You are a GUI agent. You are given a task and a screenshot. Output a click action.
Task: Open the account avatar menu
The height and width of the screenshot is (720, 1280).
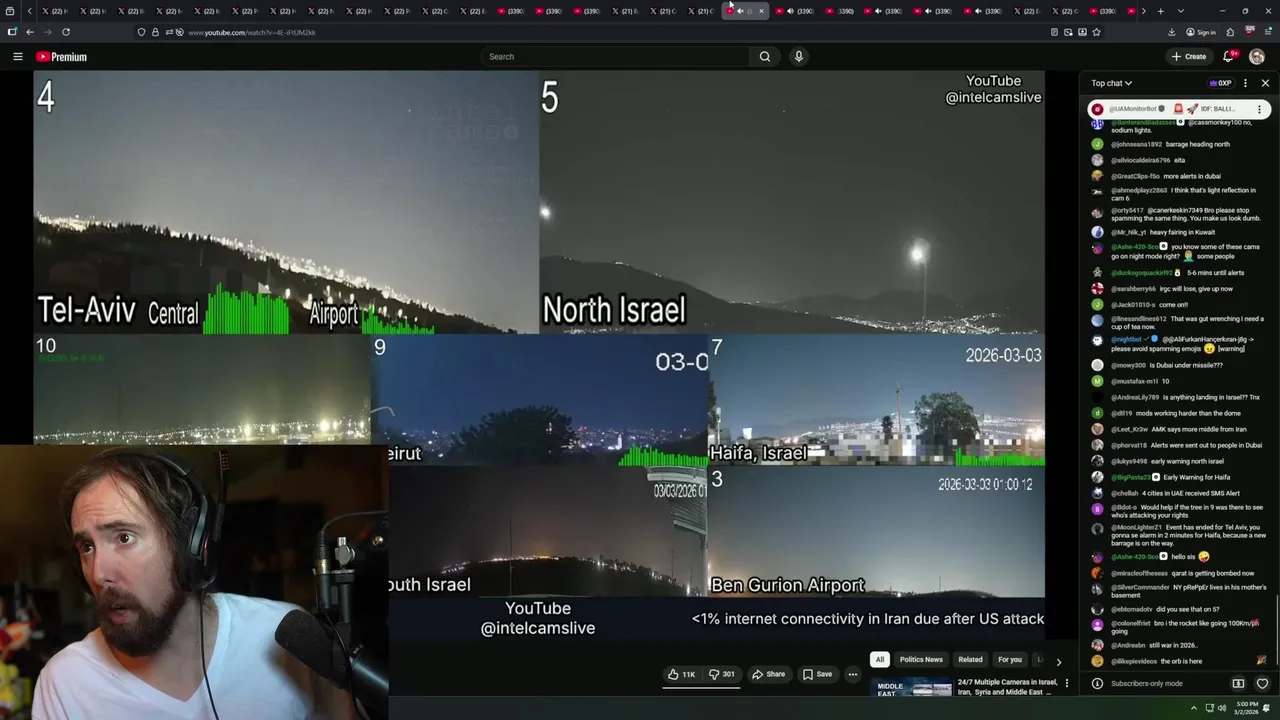pyautogui.click(x=1257, y=57)
